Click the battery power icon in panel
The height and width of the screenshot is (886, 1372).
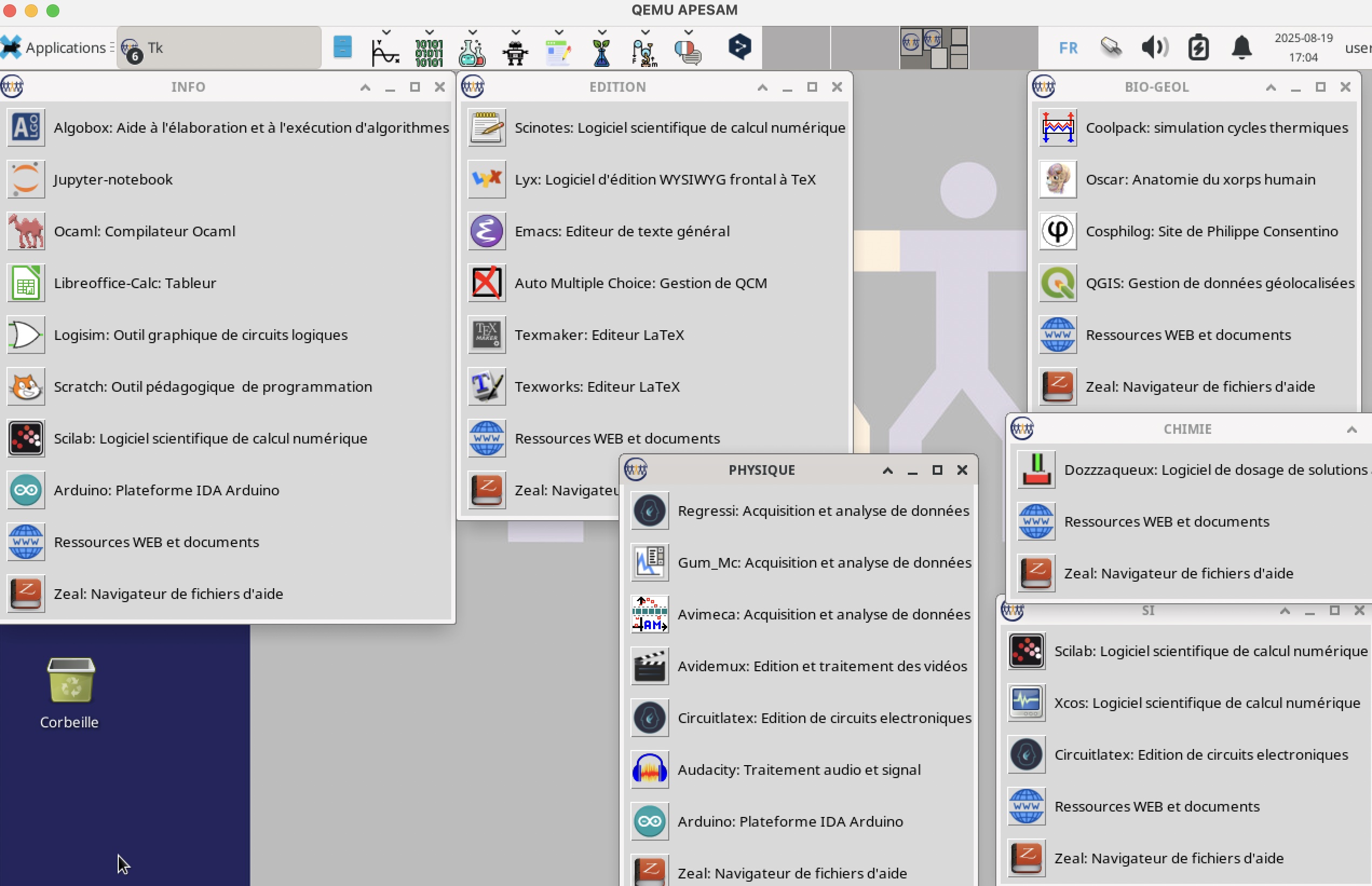(1198, 47)
